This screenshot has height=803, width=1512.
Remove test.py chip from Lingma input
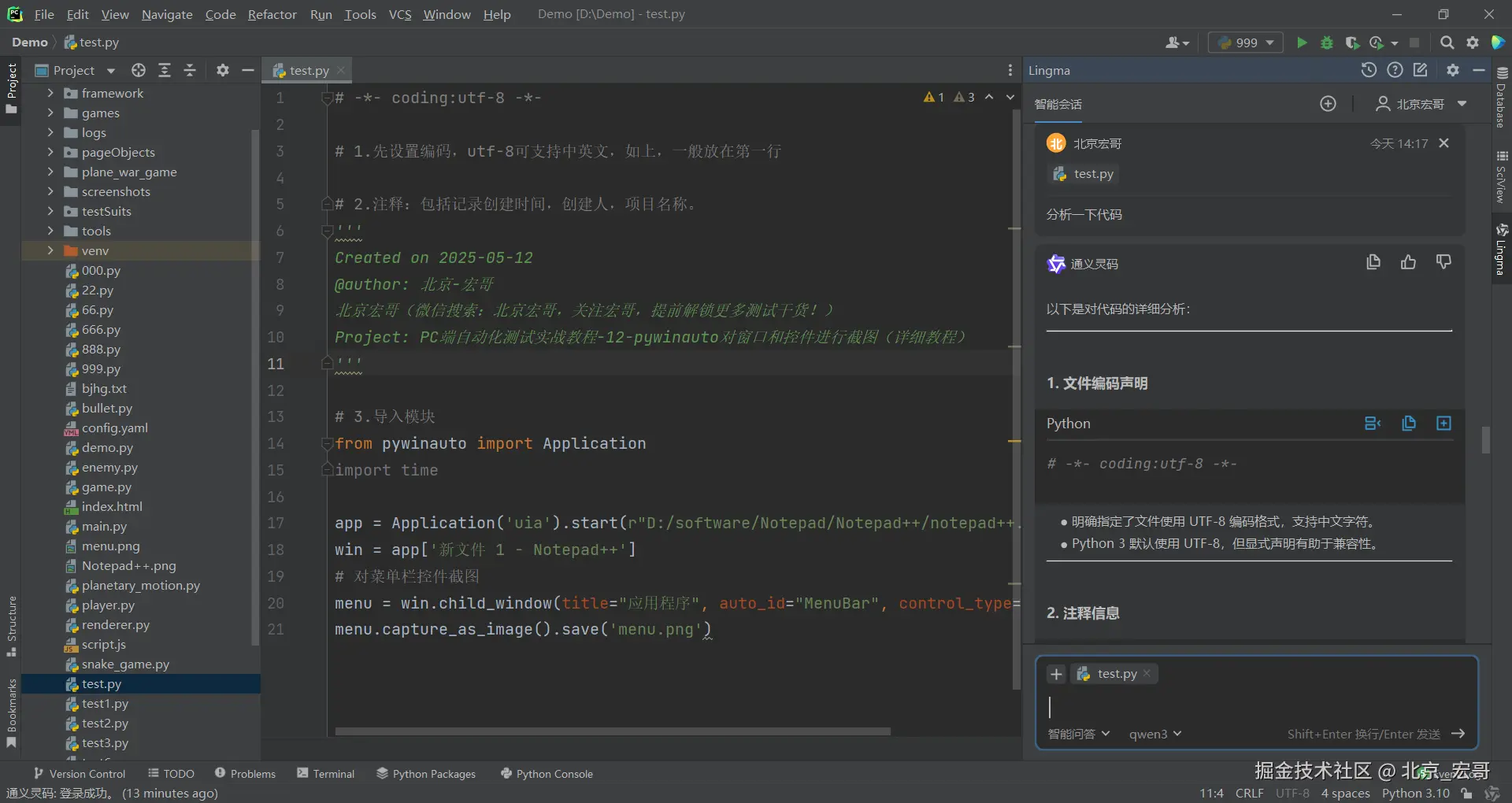coord(1147,673)
